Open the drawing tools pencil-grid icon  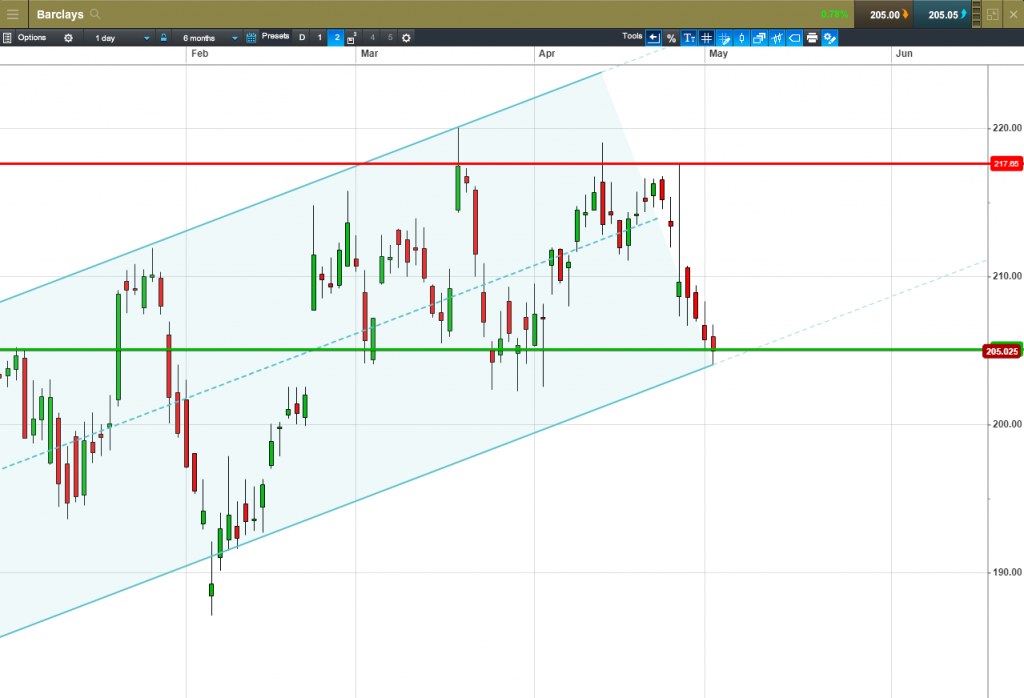point(724,38)
